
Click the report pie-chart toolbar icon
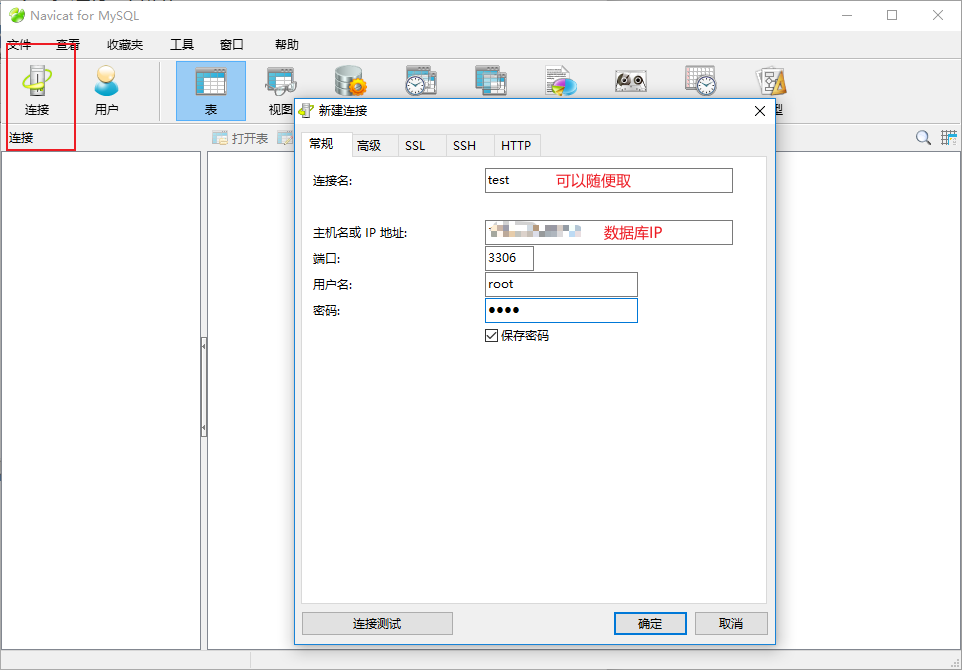(x=561, y=81)
